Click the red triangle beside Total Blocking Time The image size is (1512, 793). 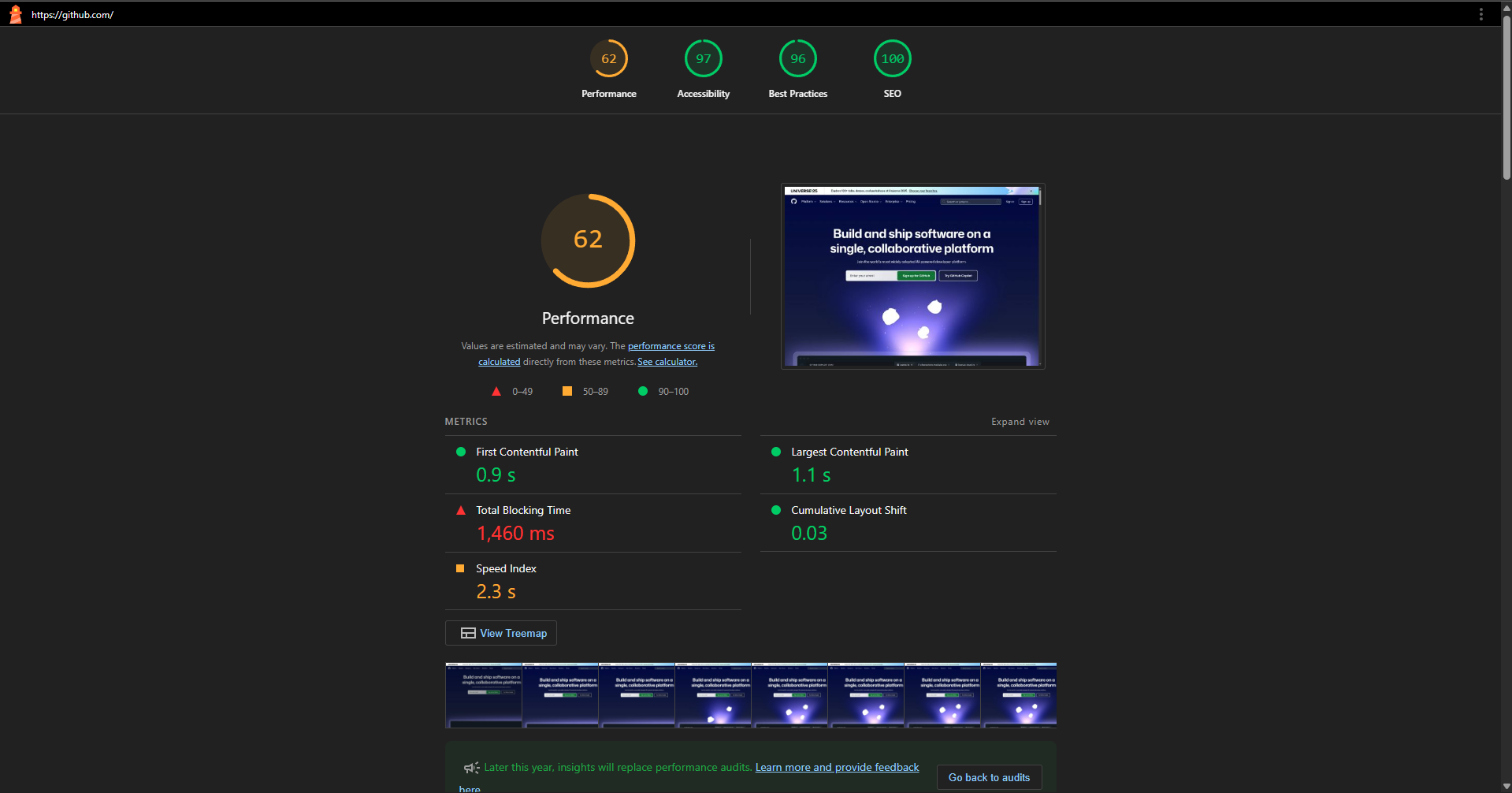point(461,510)
